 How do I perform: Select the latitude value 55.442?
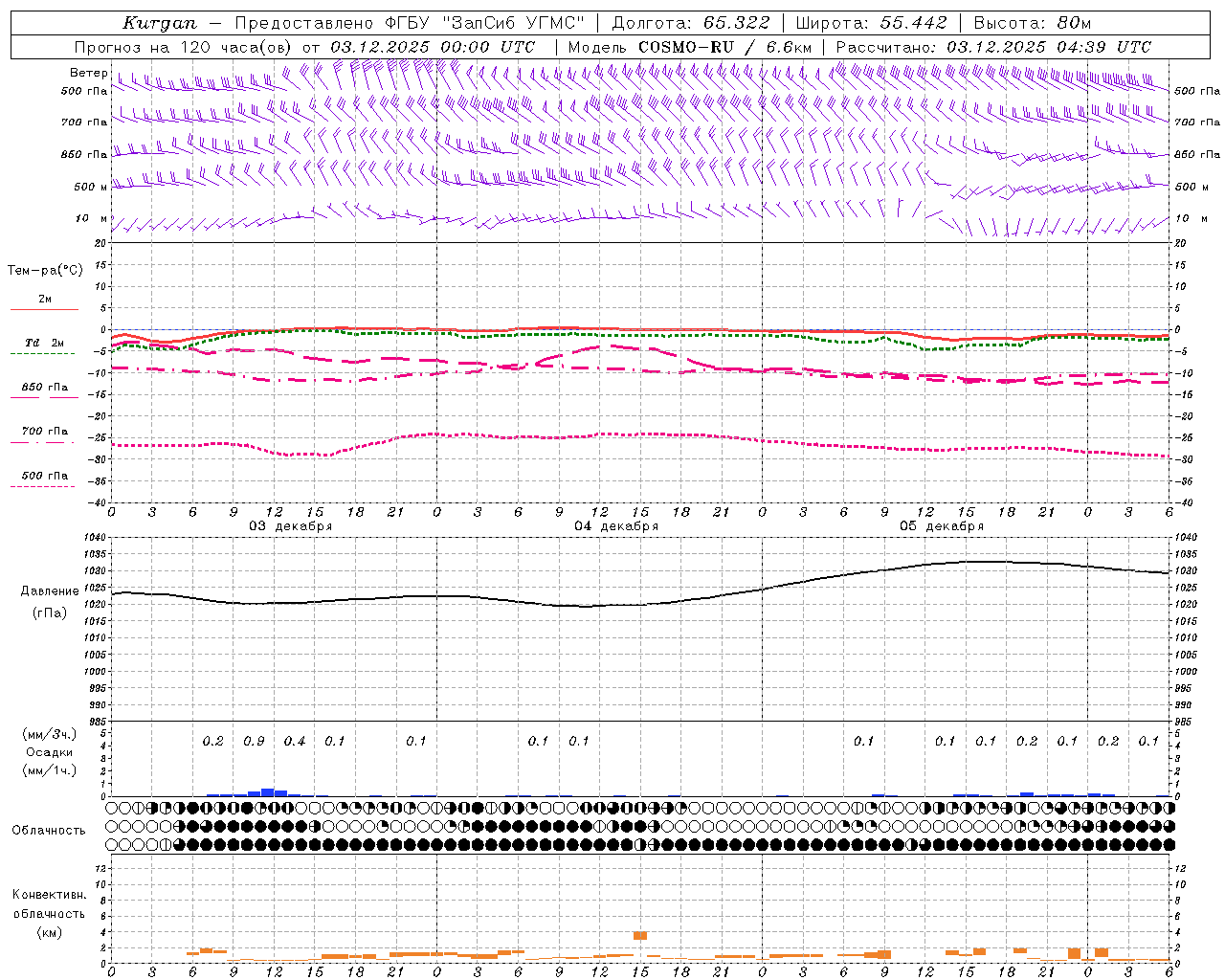pos(914,23)
